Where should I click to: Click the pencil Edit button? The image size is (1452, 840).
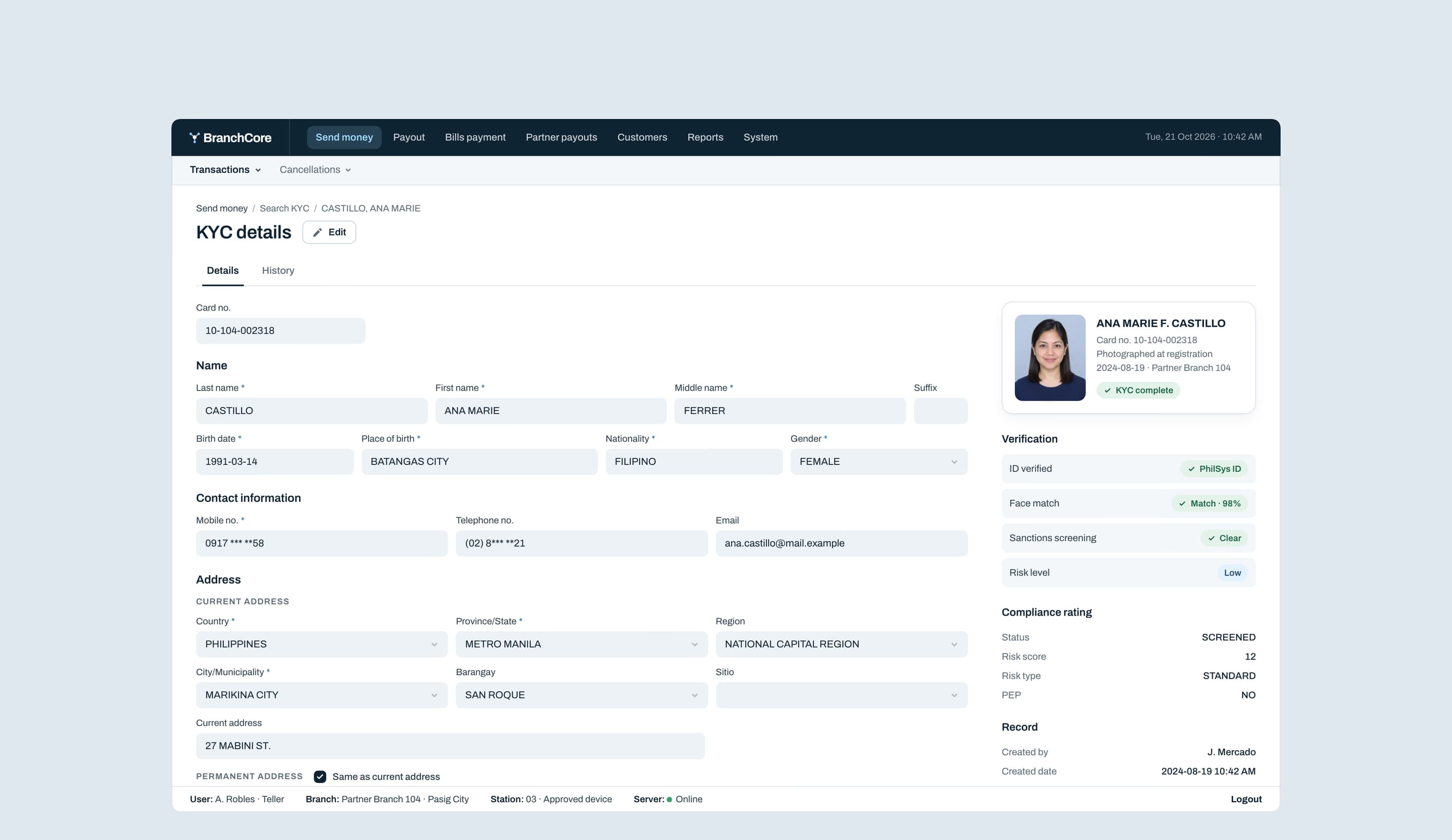tap(329, 232)
